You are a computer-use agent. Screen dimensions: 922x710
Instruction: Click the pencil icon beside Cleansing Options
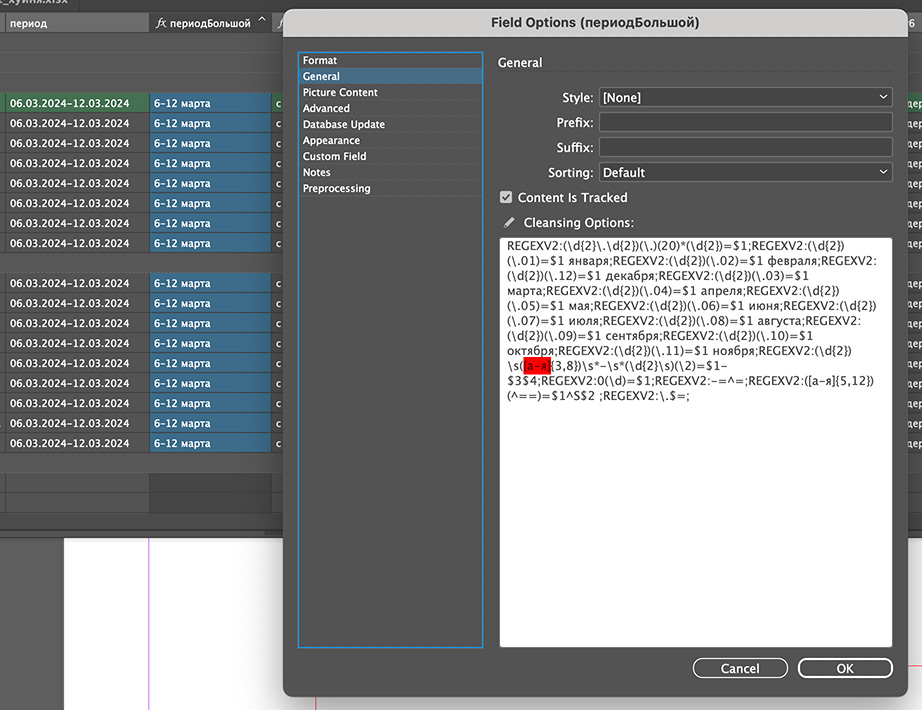509,222
